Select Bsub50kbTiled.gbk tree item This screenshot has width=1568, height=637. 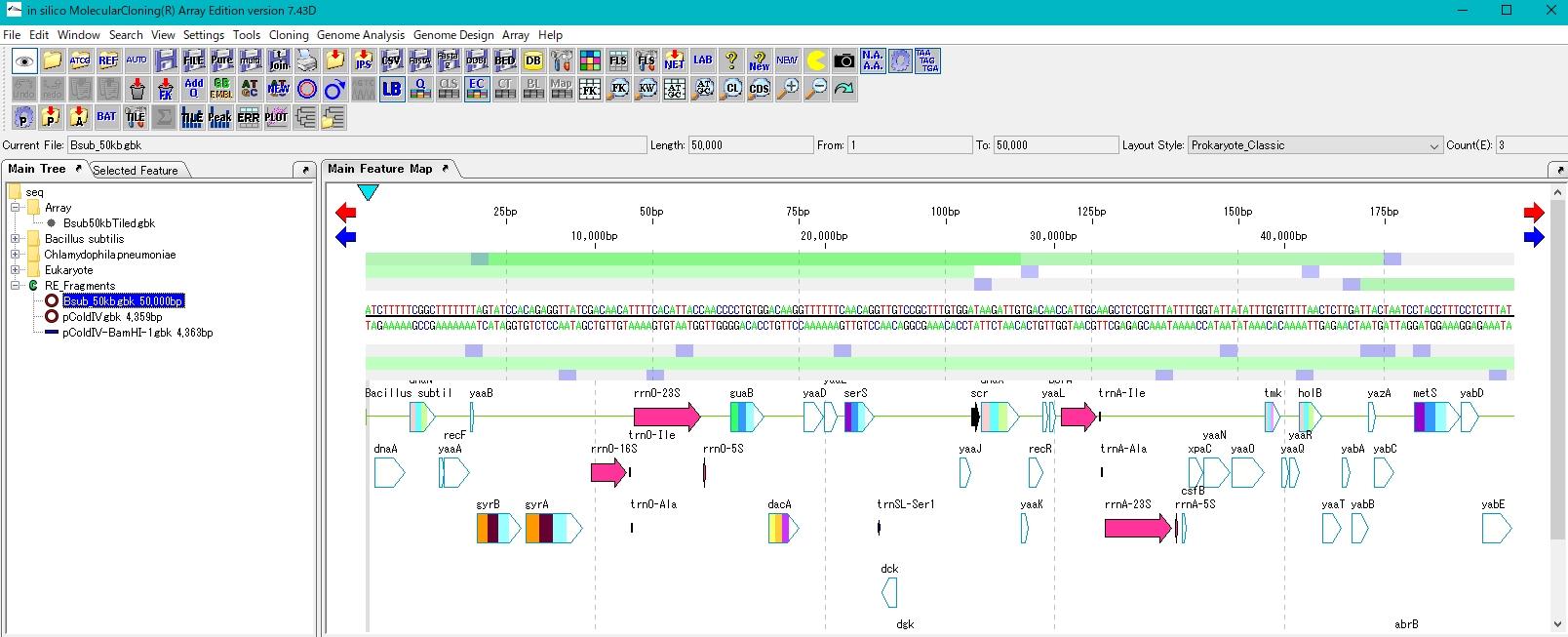point(109,223)
